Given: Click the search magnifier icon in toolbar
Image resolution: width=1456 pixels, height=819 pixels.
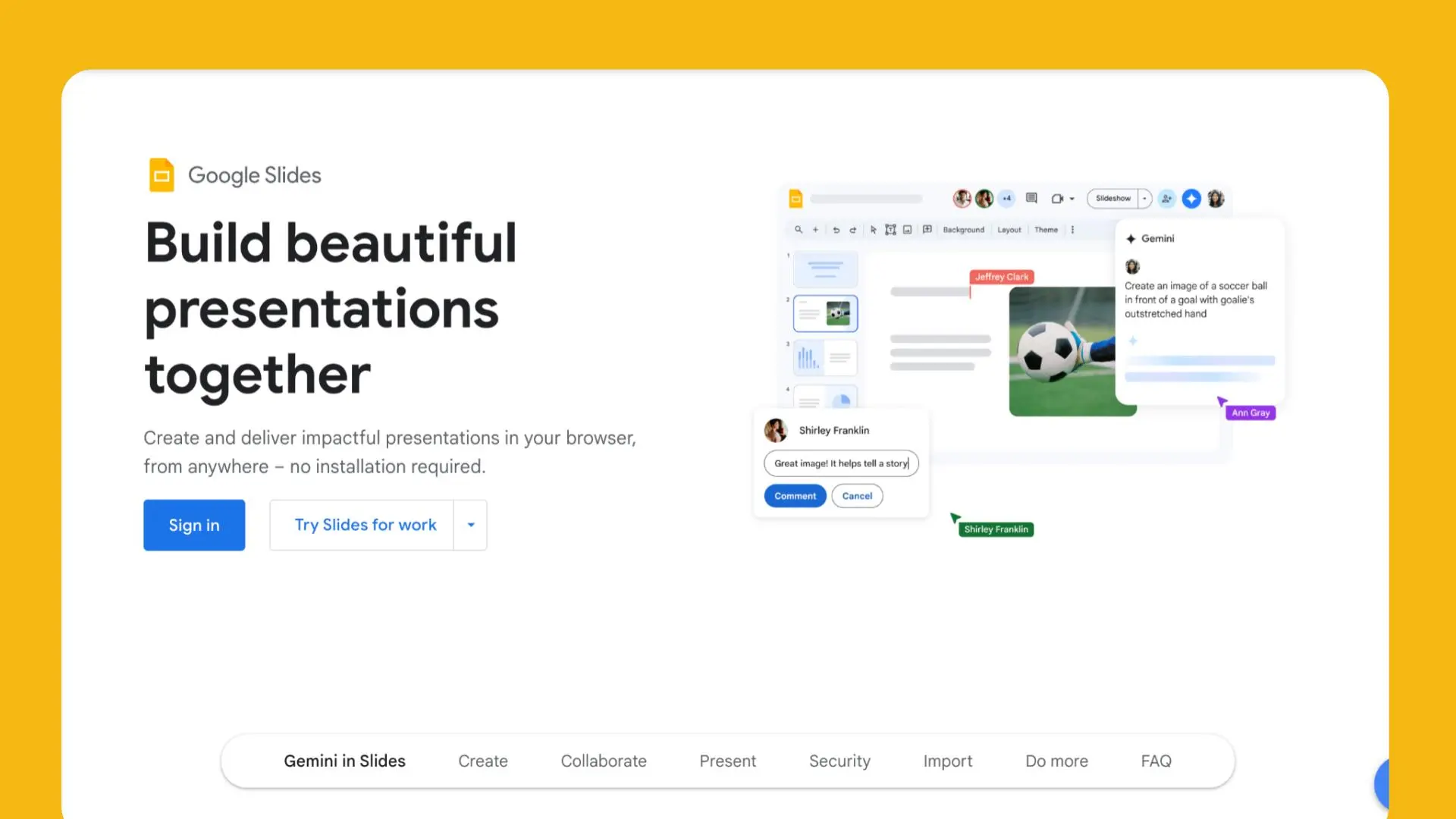Looking at the screenshot, I should pyautogui.click(x=799, y=230).
